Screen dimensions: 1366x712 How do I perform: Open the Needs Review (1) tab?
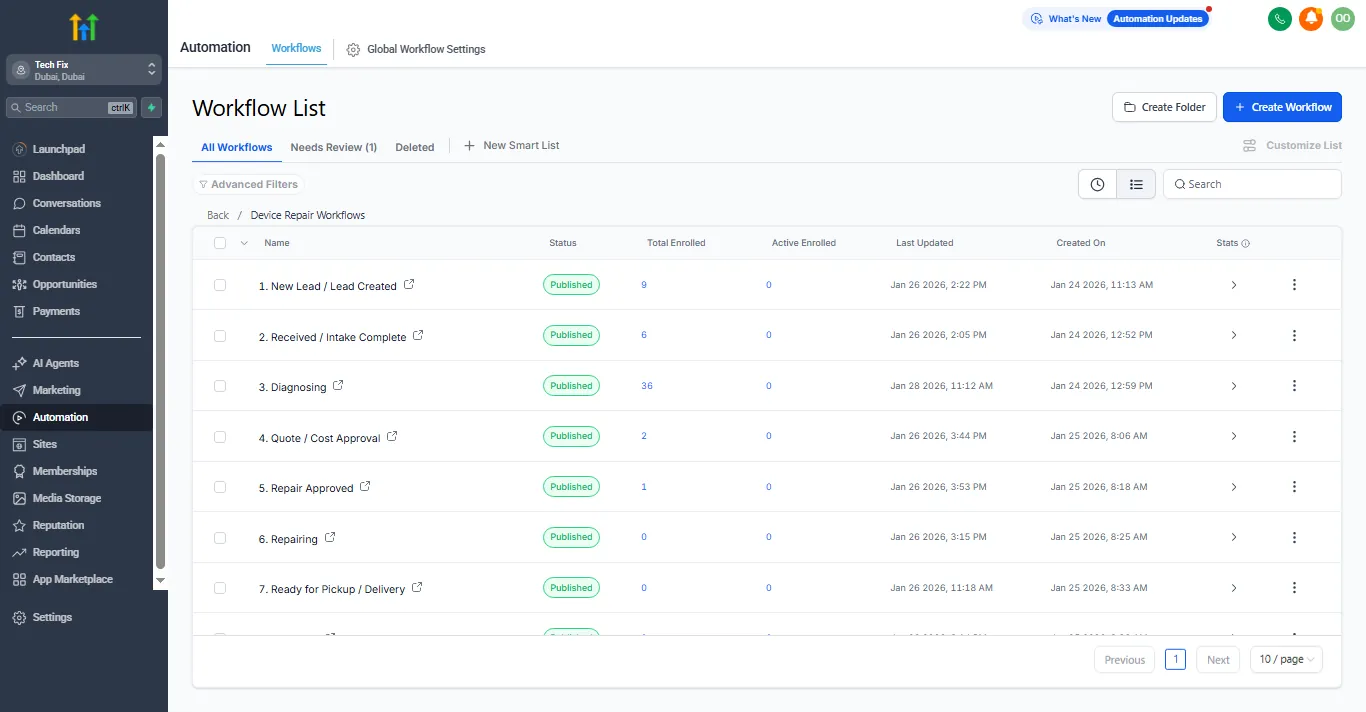tap(334, 147)
